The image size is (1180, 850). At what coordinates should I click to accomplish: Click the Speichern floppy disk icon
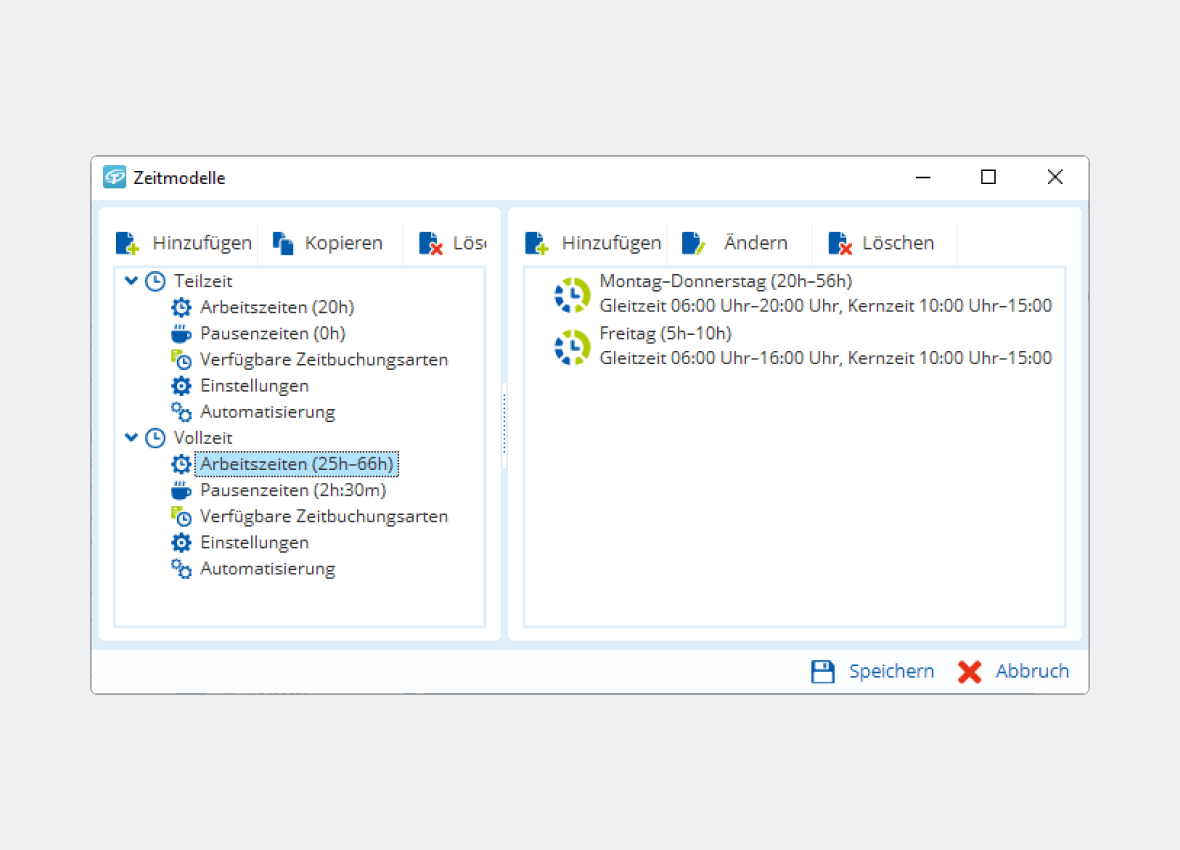[x=822, y=672]
